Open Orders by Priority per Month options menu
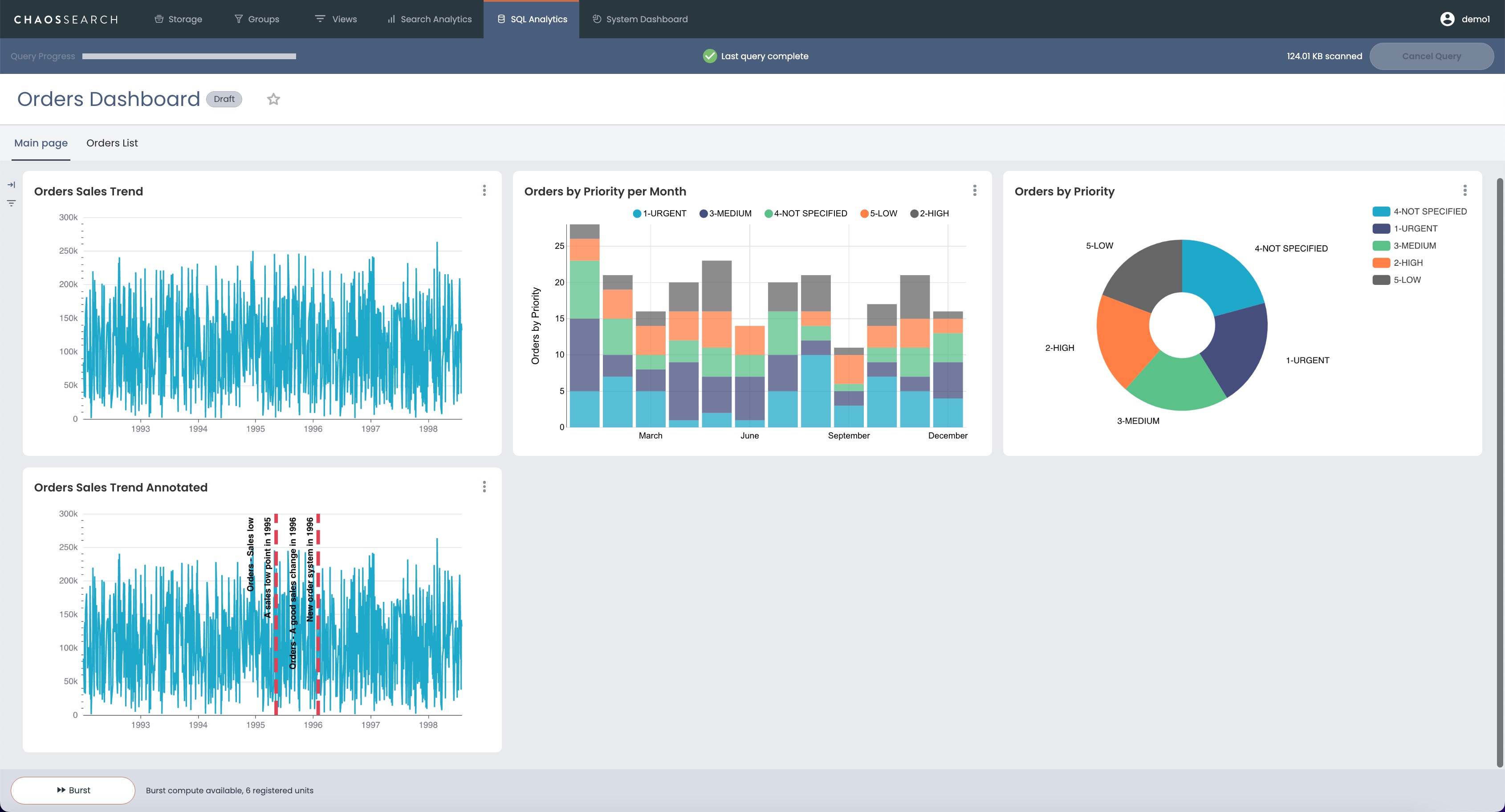1505x812 pixels. pyautogui.click(x=975, y=191)
